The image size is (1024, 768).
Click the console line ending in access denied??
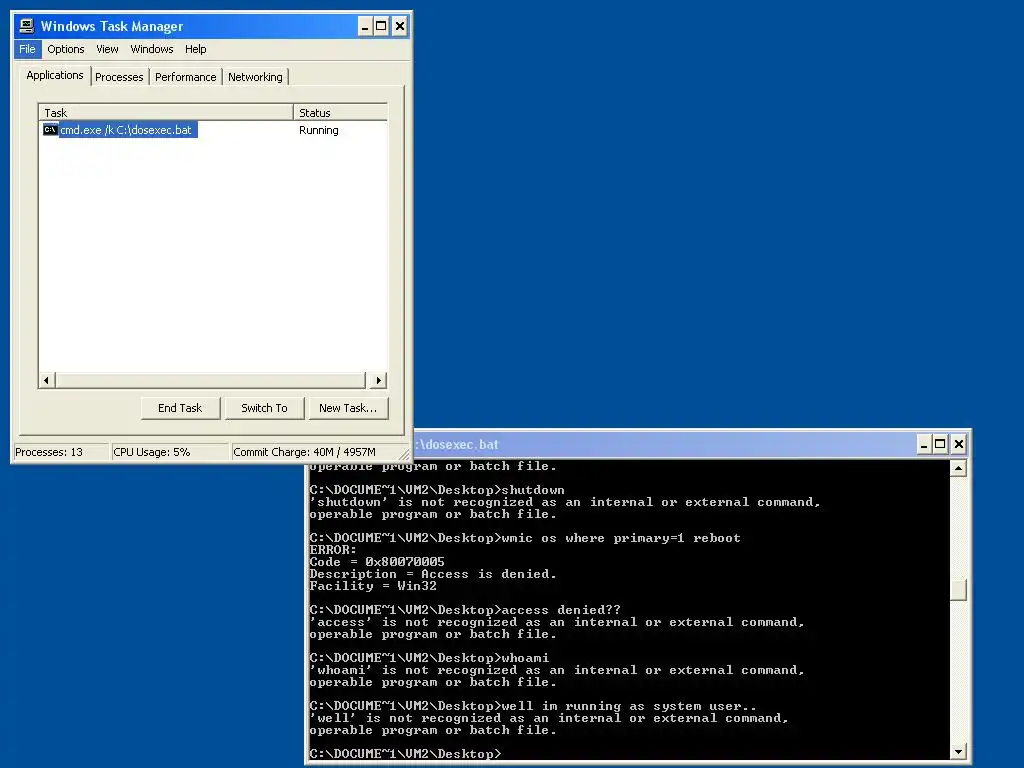[465, 610]
